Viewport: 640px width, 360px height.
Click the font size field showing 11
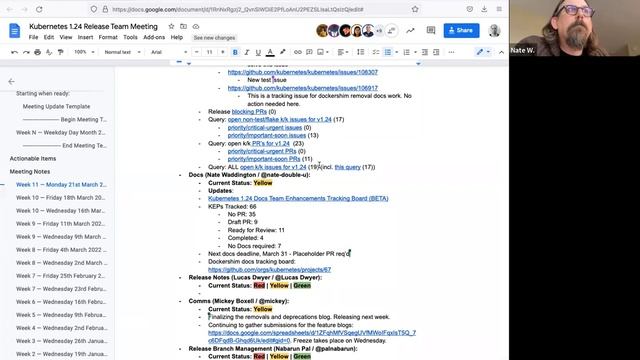pyautogui.click(x=209, y=52)
